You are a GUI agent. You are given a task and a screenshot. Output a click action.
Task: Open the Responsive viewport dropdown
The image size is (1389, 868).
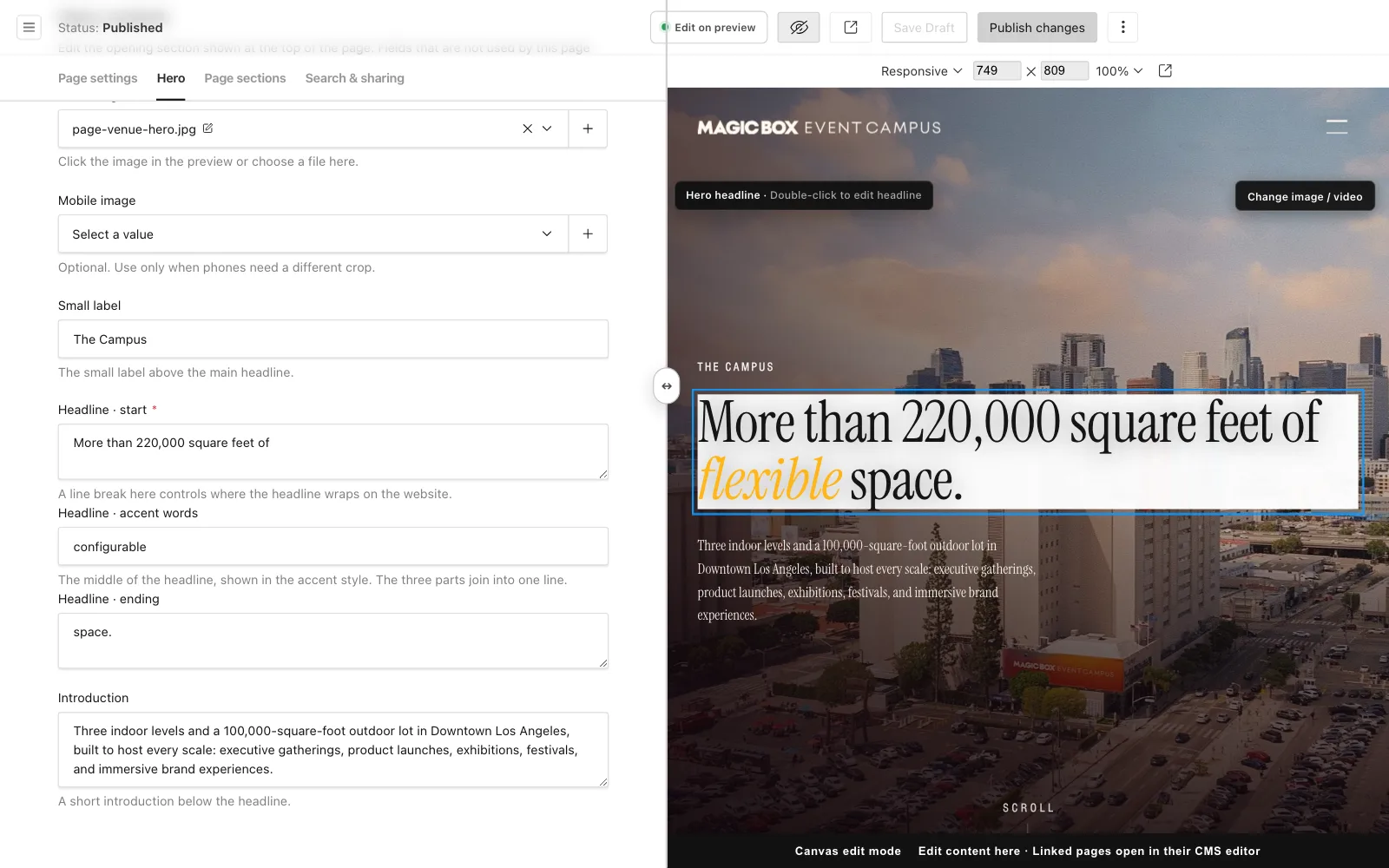921,71
